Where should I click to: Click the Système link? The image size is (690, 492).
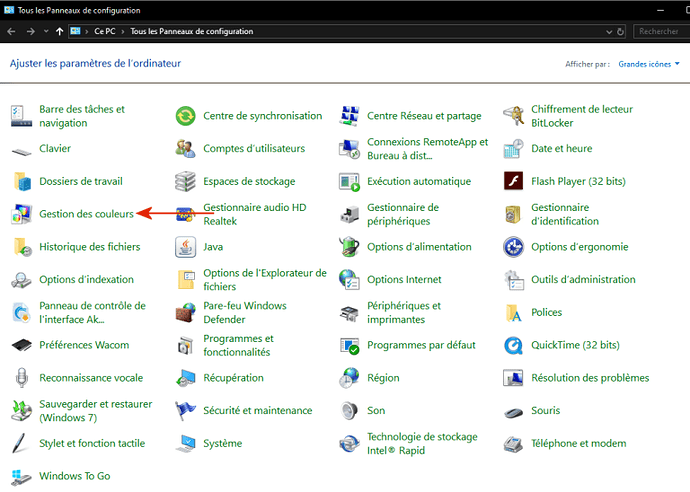point(222,443)
